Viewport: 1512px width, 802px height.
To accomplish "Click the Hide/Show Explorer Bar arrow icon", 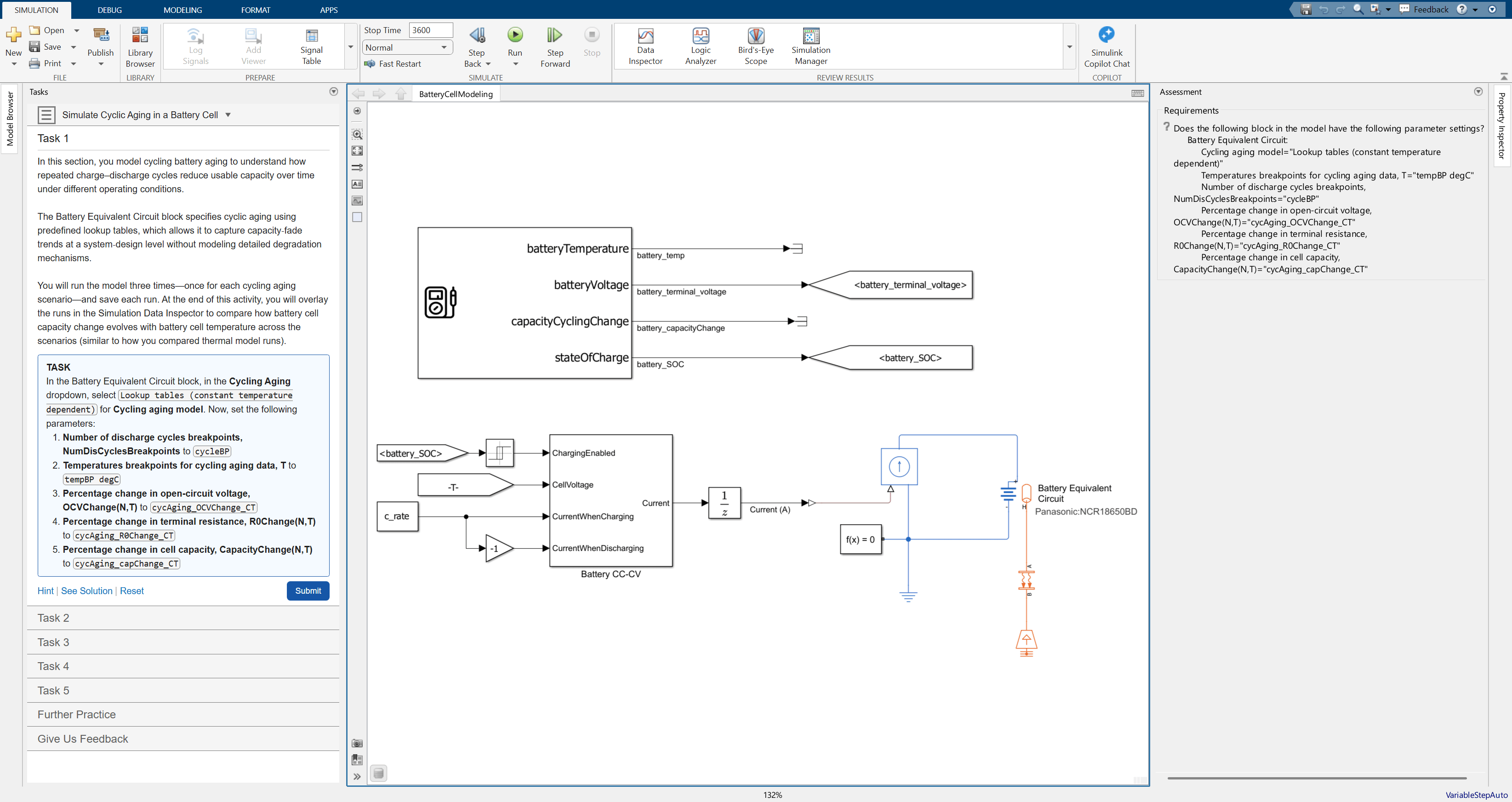I will (357, 111).
